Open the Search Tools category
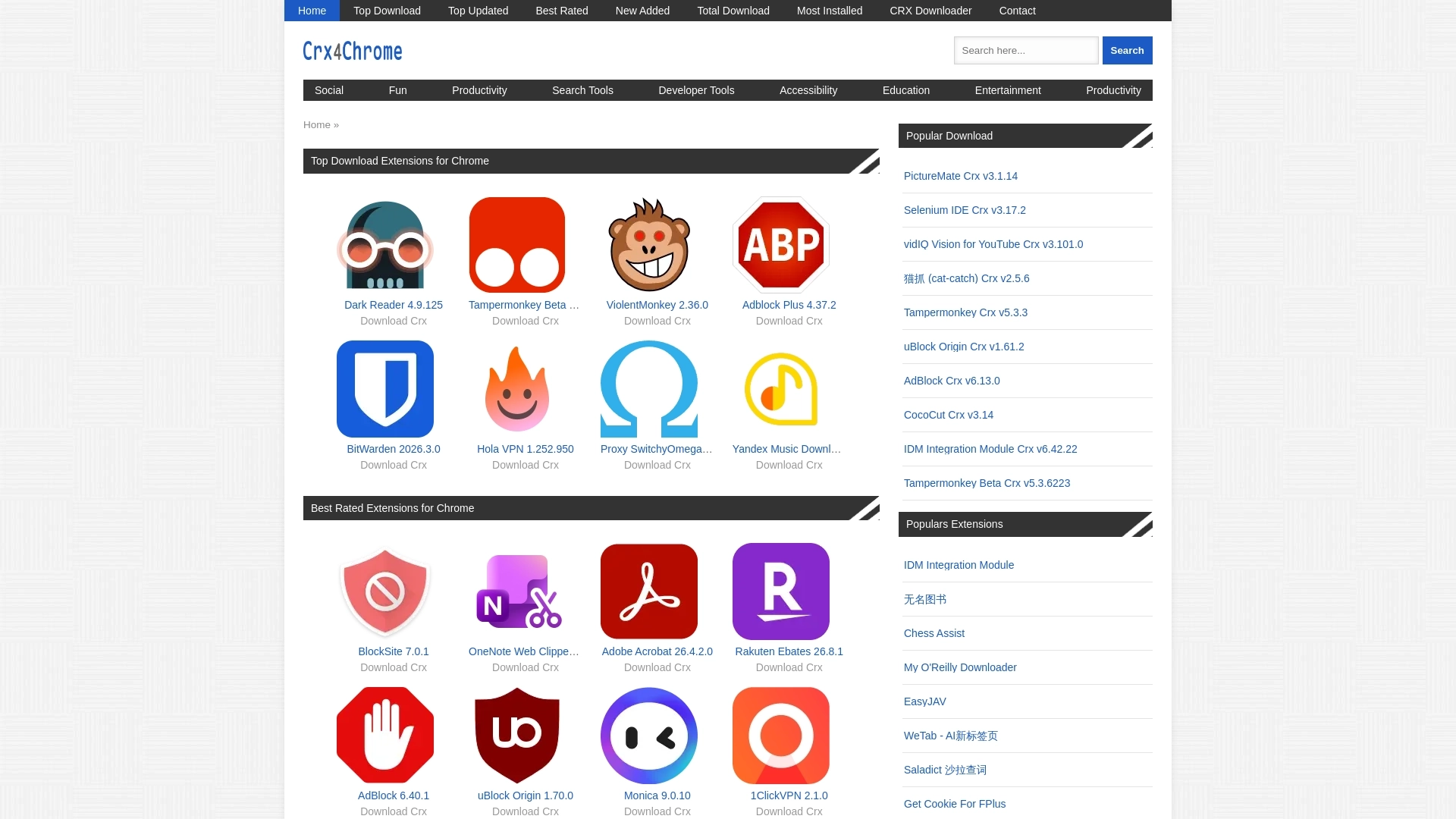 (582, 90)
